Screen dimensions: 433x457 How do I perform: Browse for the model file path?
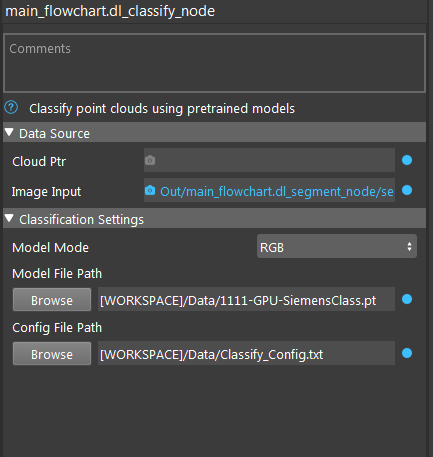pyautogui.click(x=52, y=300)
